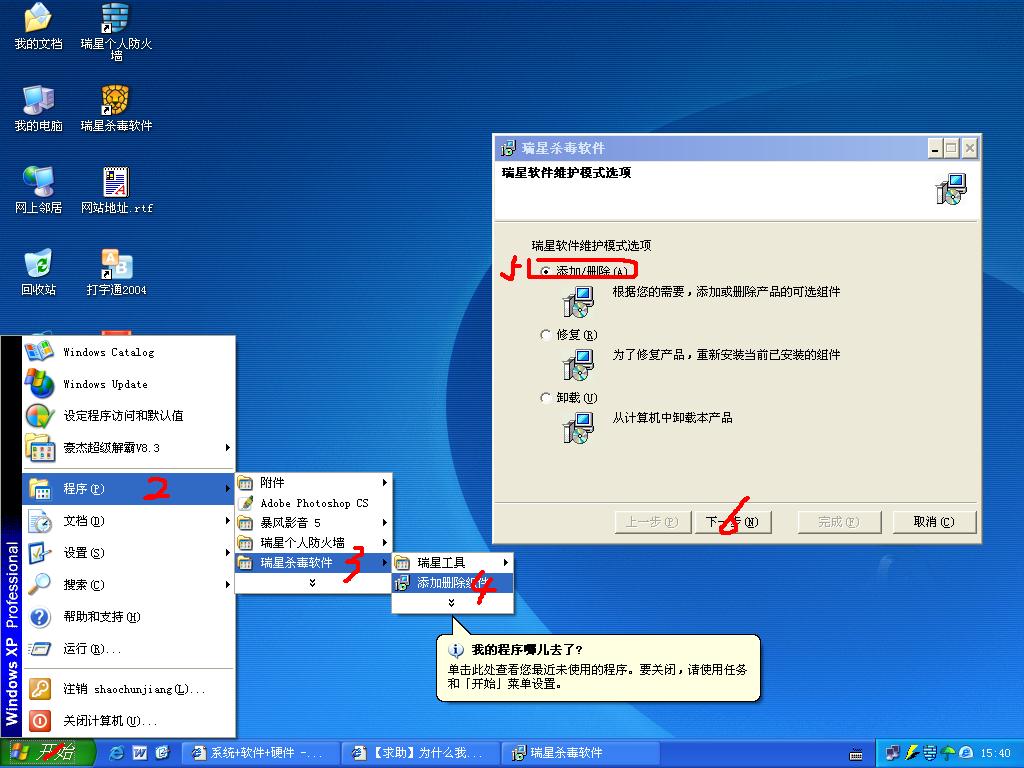
Task: Expand the 瑞星工具 submenu arrow
Action: 505,562
